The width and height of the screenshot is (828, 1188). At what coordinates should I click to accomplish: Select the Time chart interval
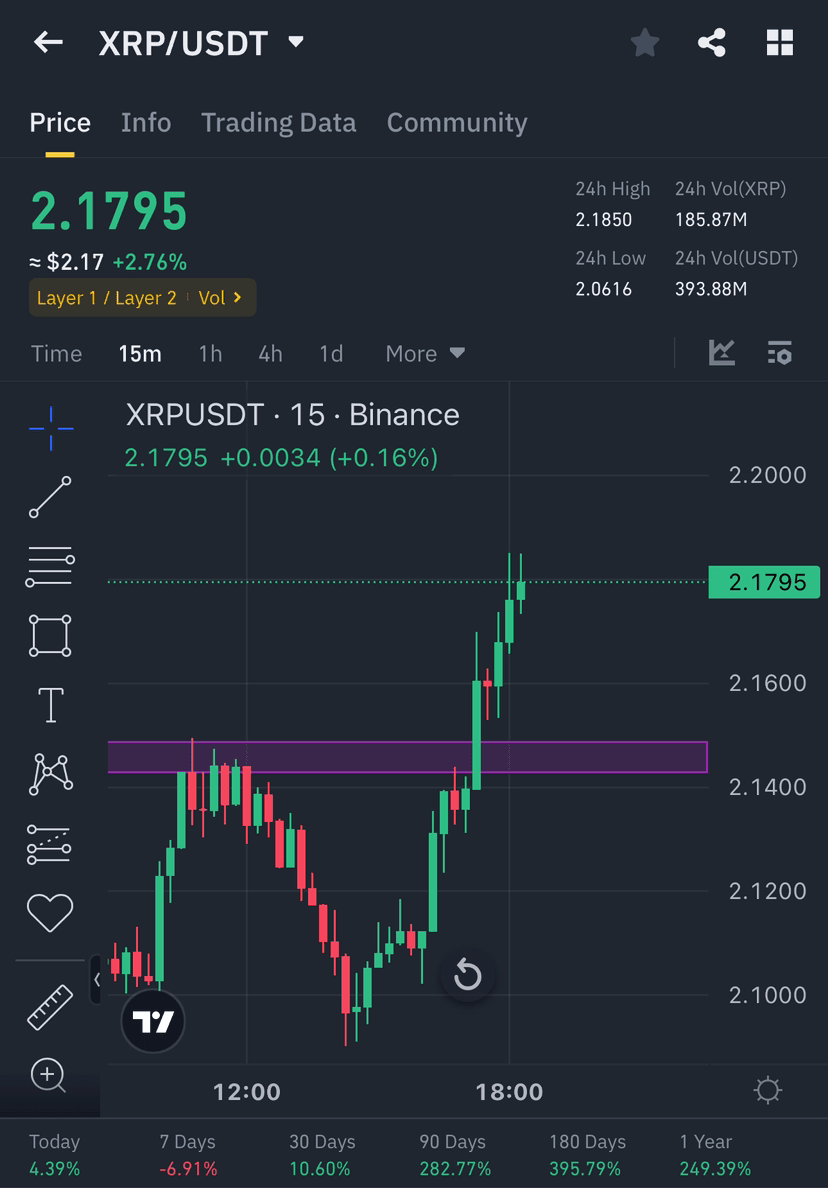(56, 354)
